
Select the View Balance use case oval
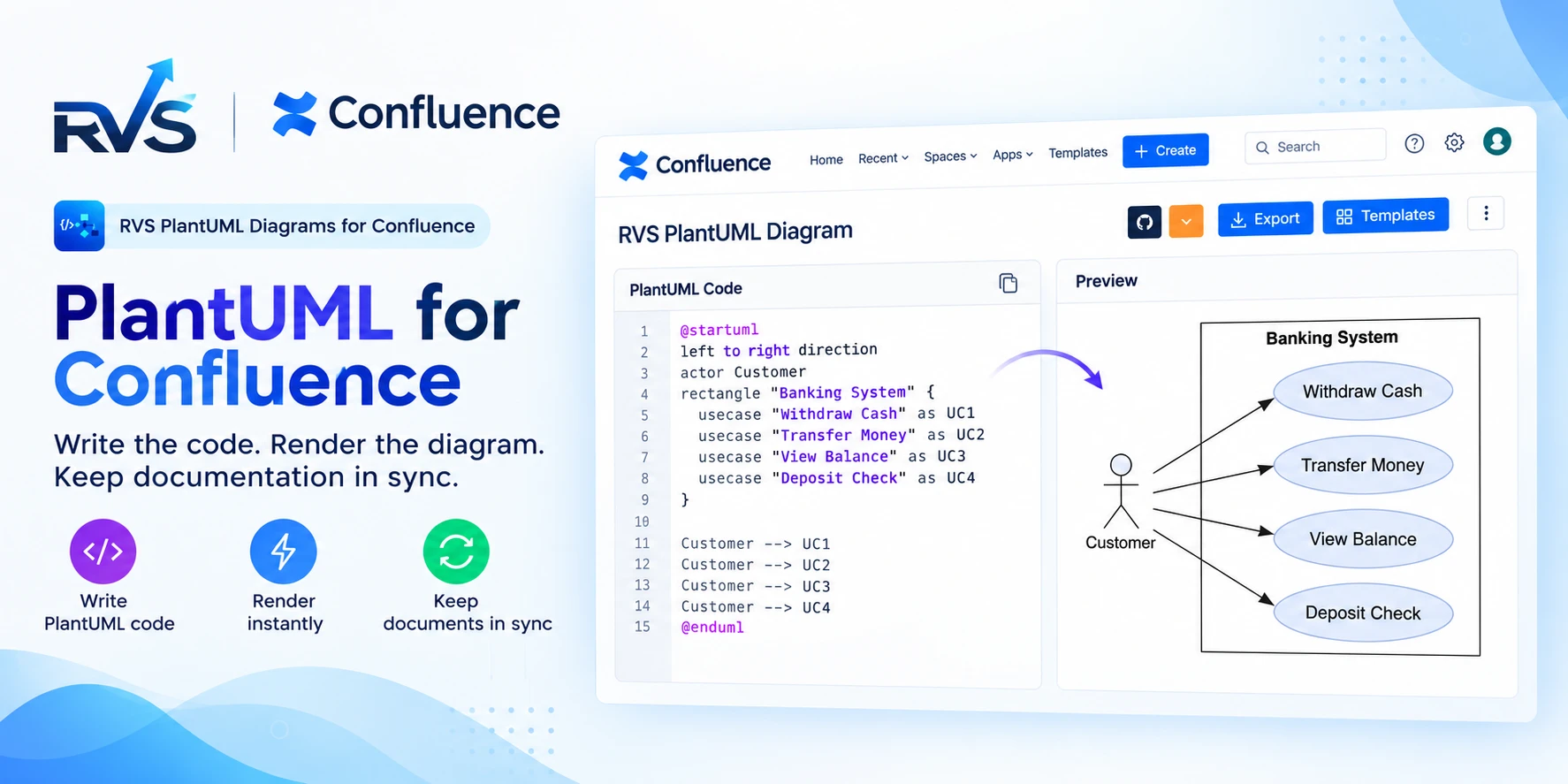(1362, 539)
